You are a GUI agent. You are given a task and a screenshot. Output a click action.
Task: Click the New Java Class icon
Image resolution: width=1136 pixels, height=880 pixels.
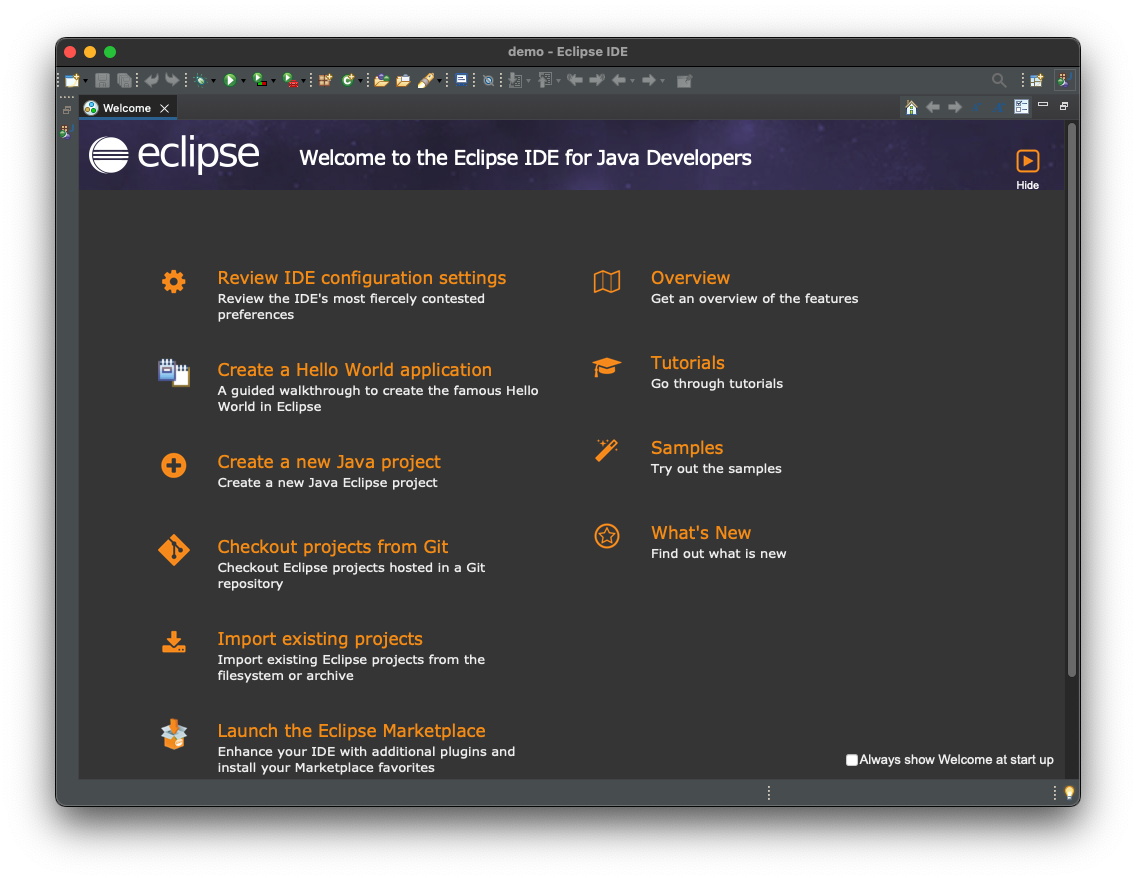click(348, 80)
